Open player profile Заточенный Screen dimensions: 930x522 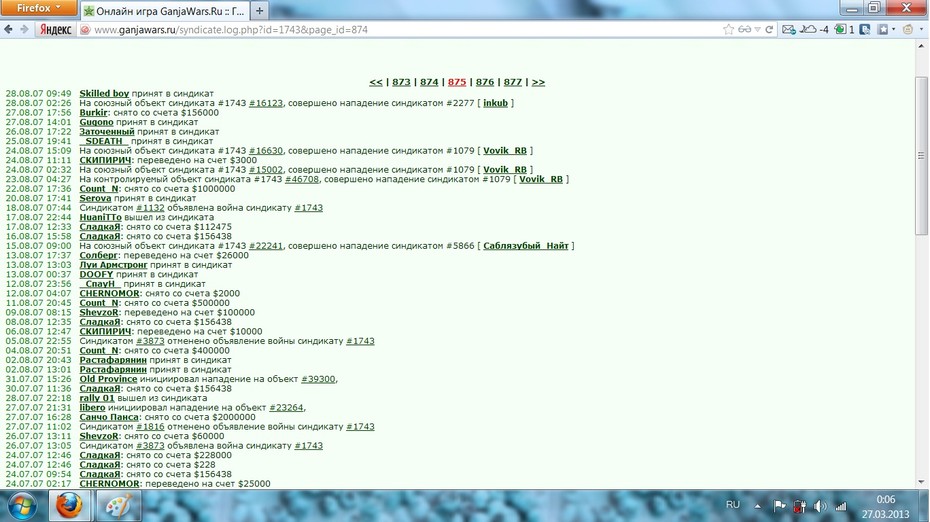[x=107, y=131]
